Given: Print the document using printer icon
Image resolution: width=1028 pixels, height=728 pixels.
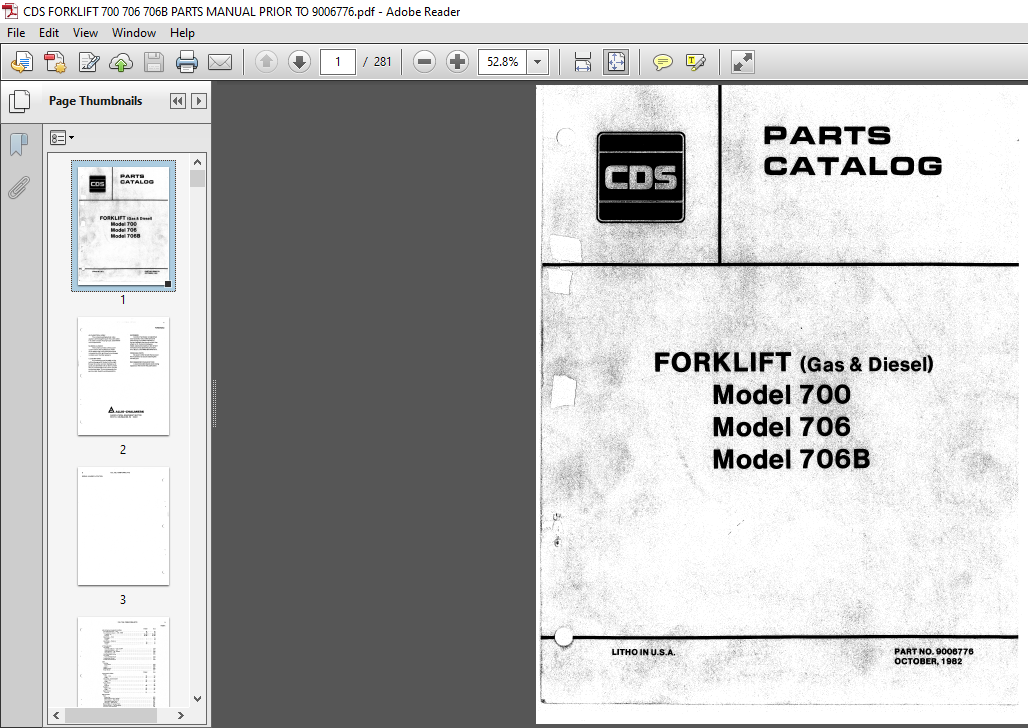Looking at the screenshot, I should pyautogui.click(x=187, y=62).
